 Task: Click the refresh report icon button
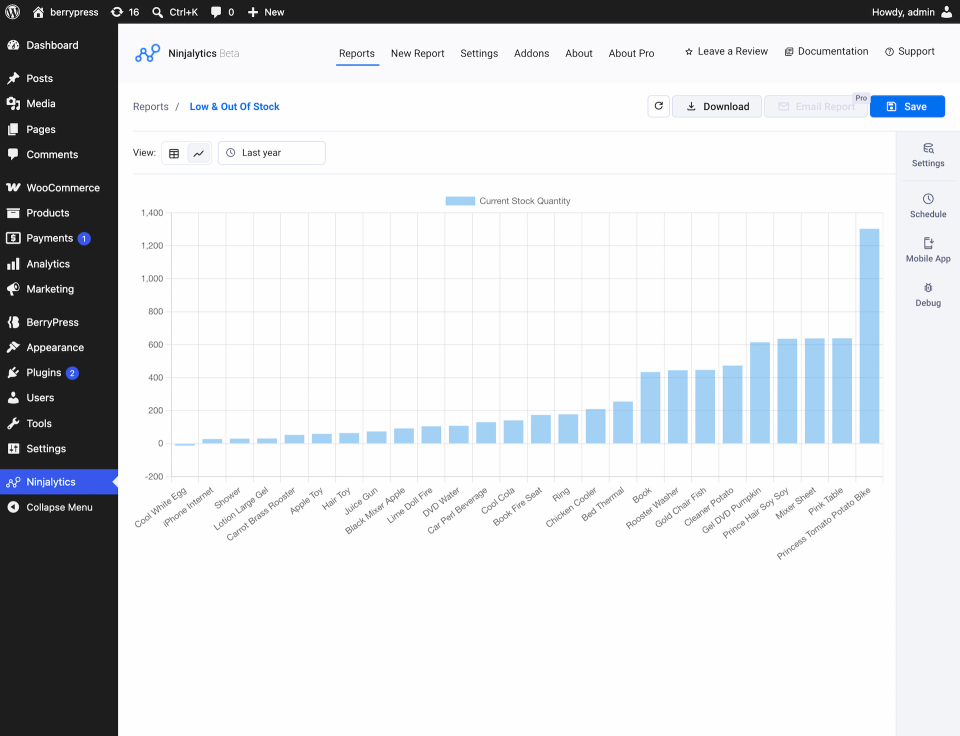(x=659, y=106)
